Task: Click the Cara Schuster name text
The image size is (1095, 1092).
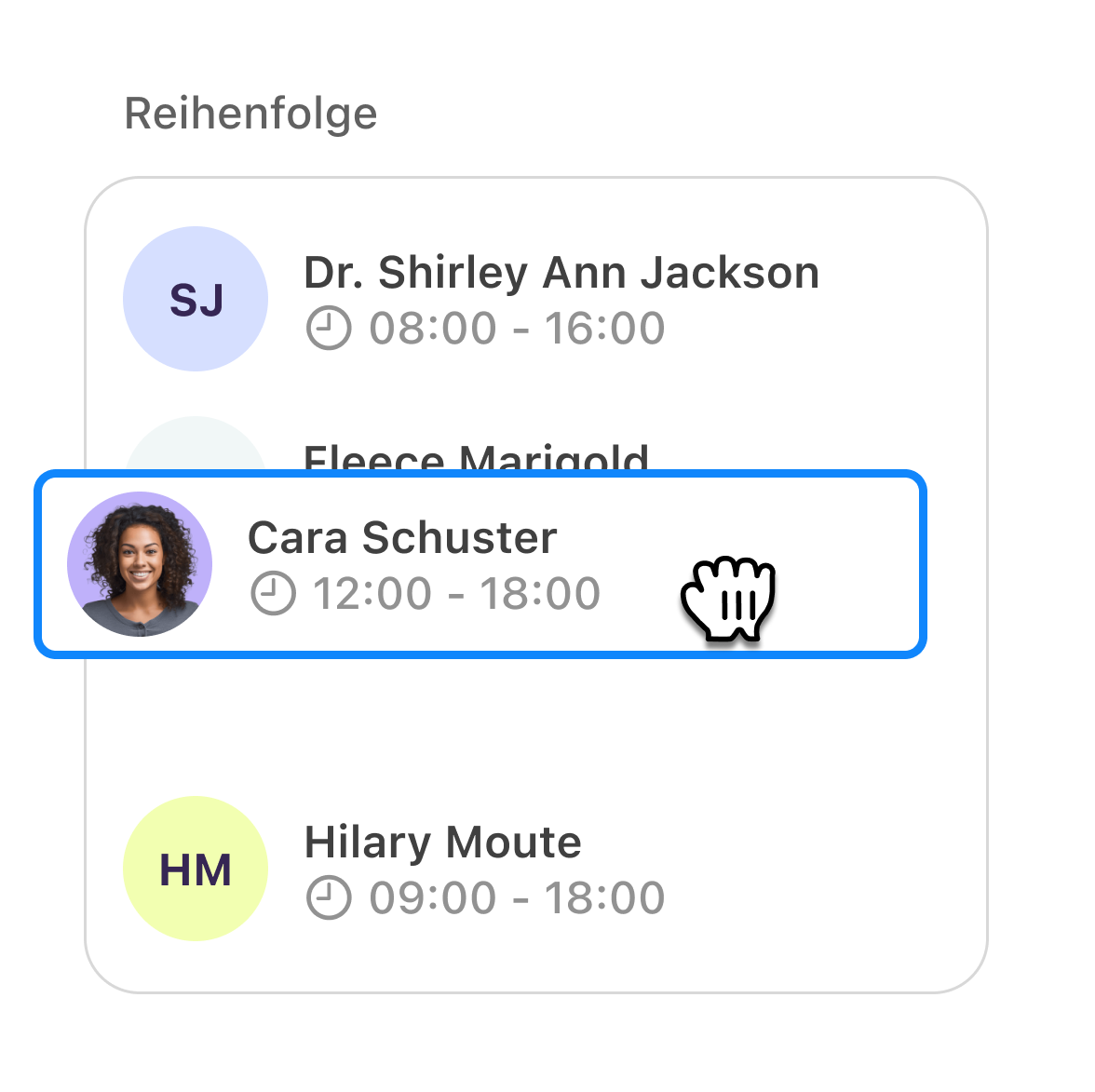Action: [402, 536]
